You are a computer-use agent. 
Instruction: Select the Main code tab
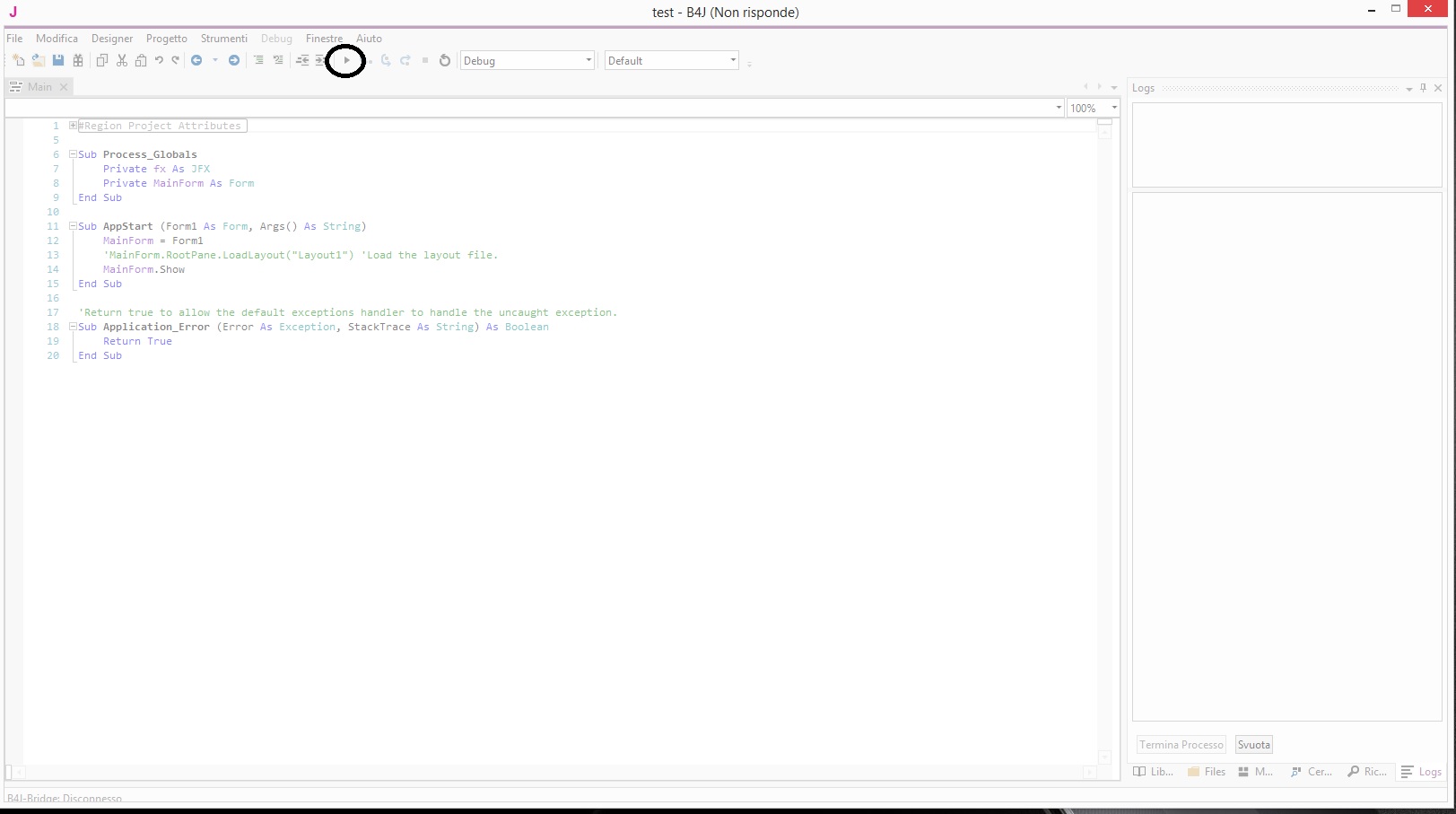[39, 86]
